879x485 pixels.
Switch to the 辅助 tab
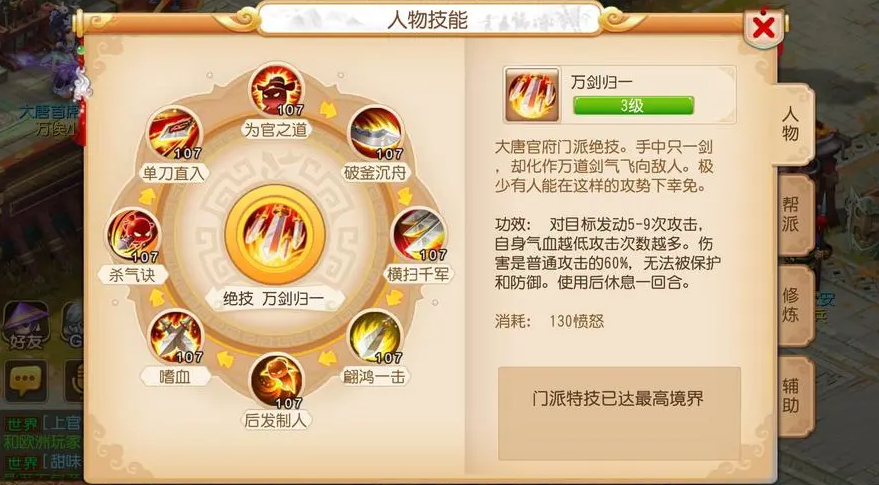pos(793,396)
